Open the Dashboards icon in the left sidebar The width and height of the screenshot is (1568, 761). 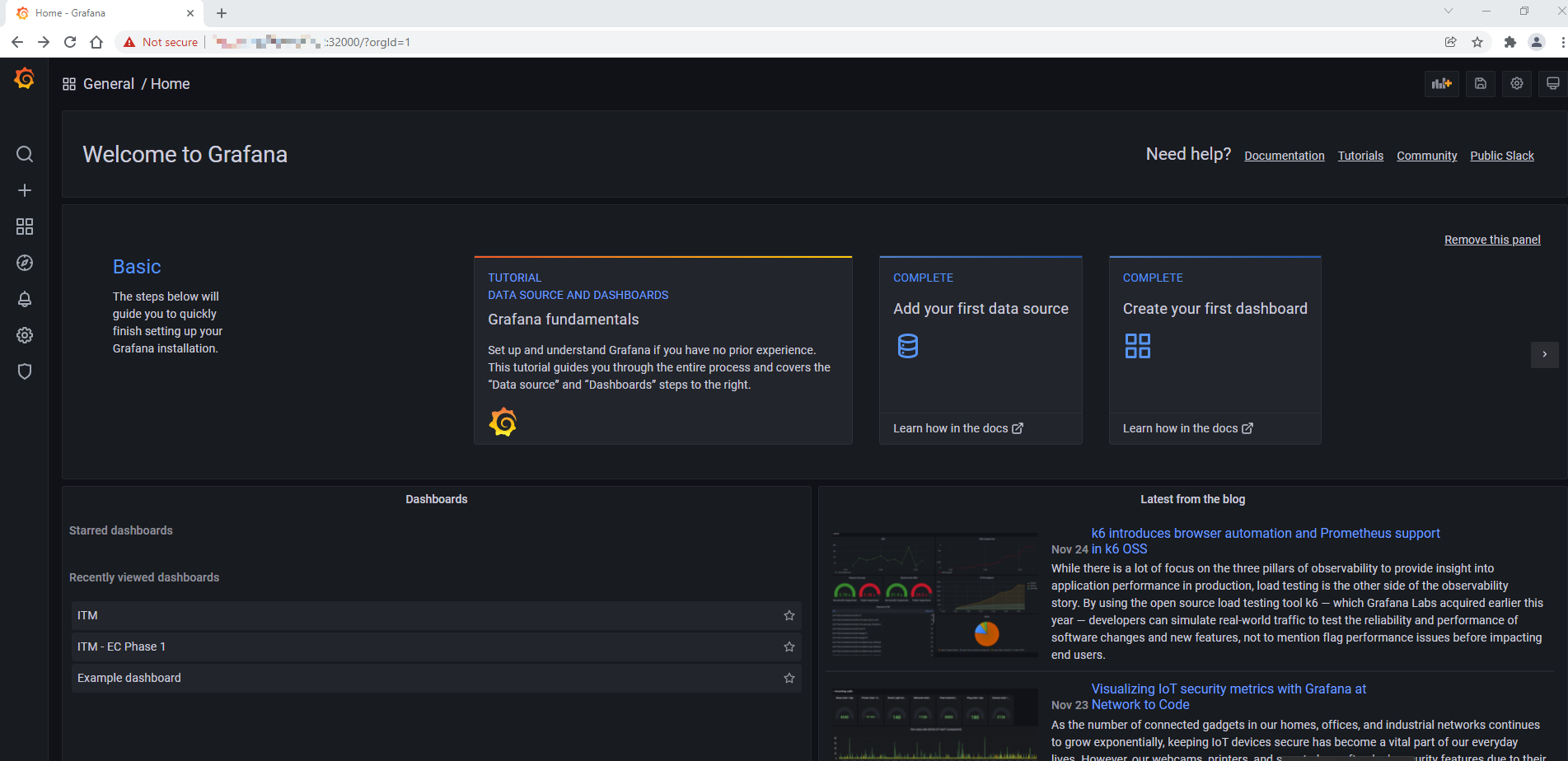click(25, 226)
